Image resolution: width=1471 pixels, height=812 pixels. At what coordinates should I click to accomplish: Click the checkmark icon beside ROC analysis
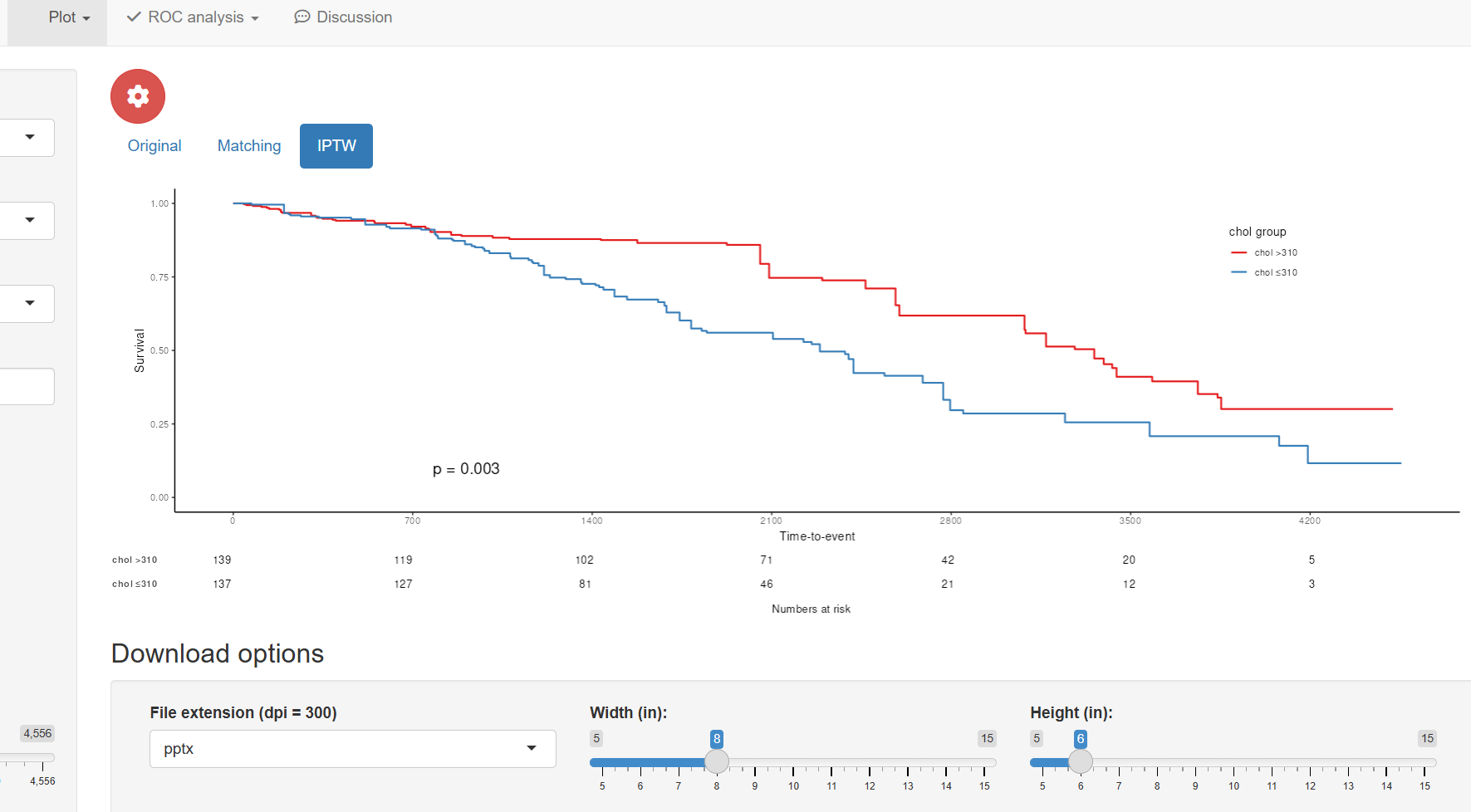134,17
